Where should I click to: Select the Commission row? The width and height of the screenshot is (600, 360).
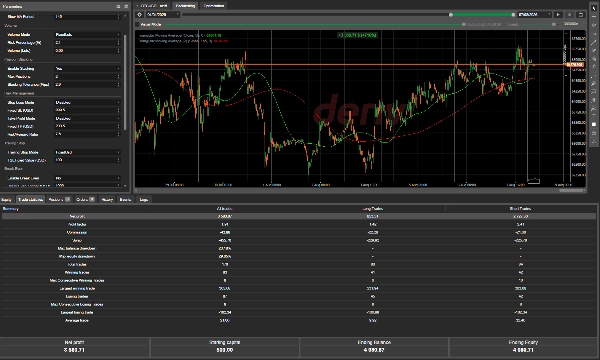point(299,233)
